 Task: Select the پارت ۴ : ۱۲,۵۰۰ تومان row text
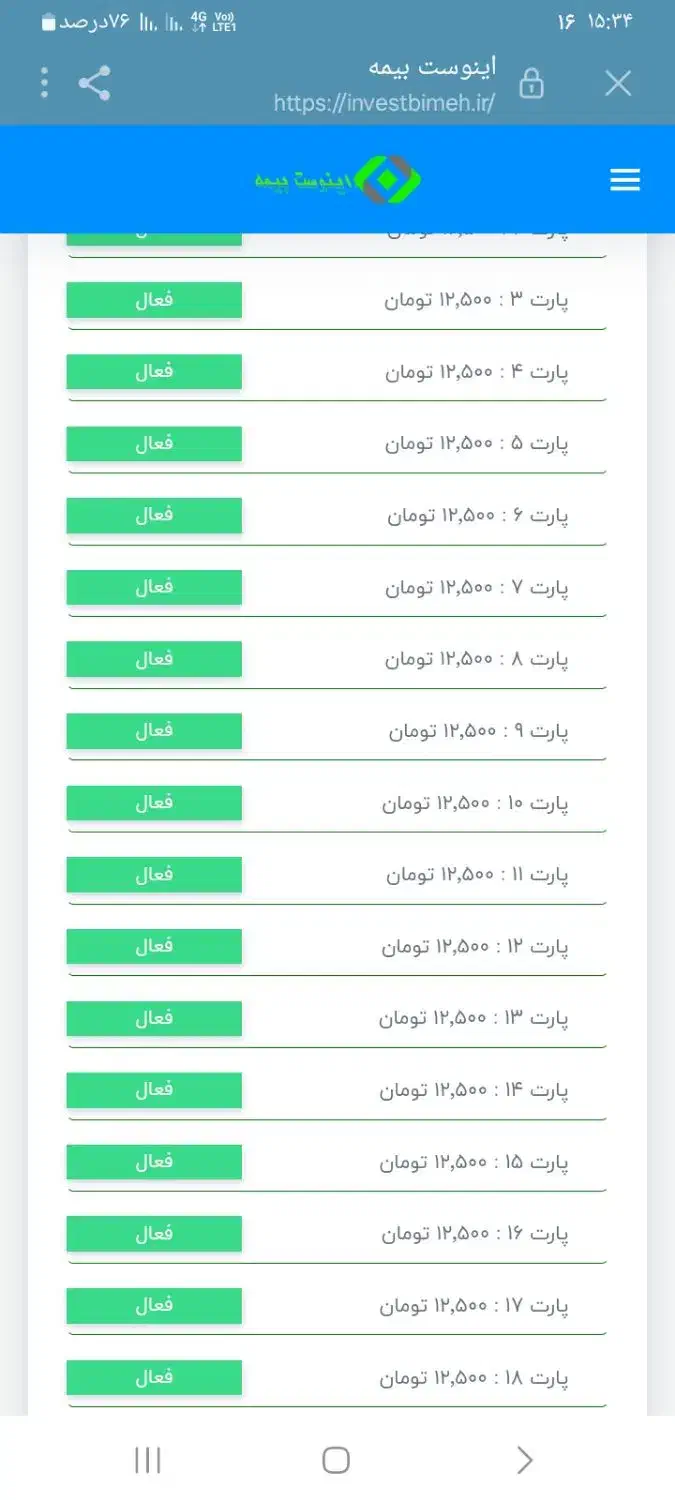[477, 372]
